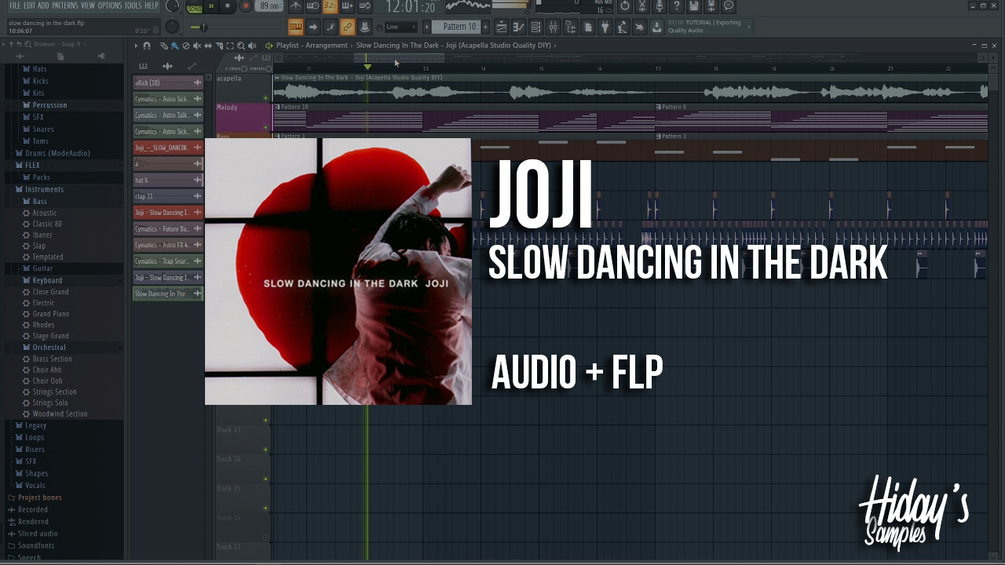Image resolution: width=1005 pixels, height=565 pixels.
Task: Click the record button
Action: [x=245, y=6]
